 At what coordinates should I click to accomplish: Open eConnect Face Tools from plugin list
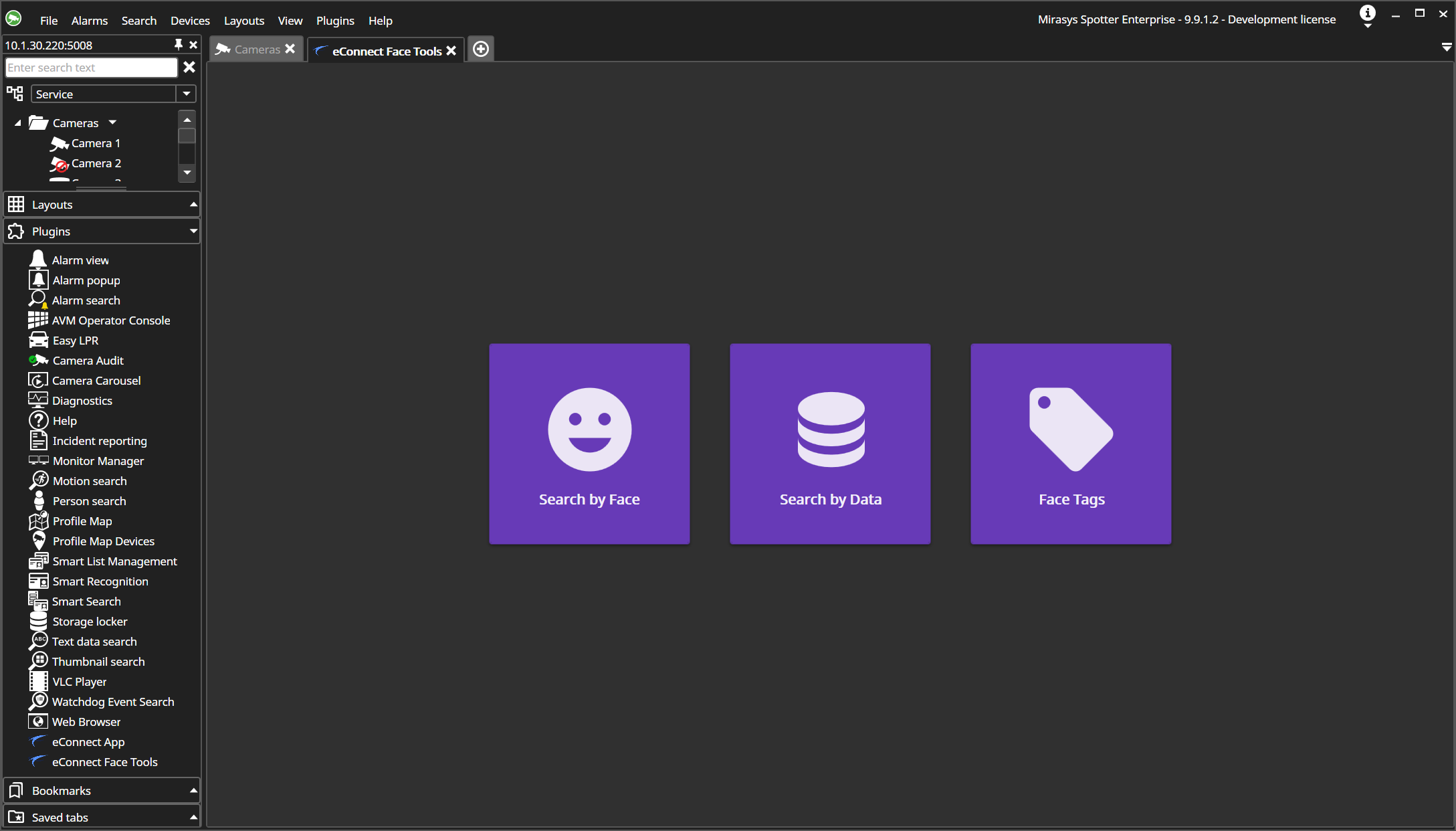[105, 762]
